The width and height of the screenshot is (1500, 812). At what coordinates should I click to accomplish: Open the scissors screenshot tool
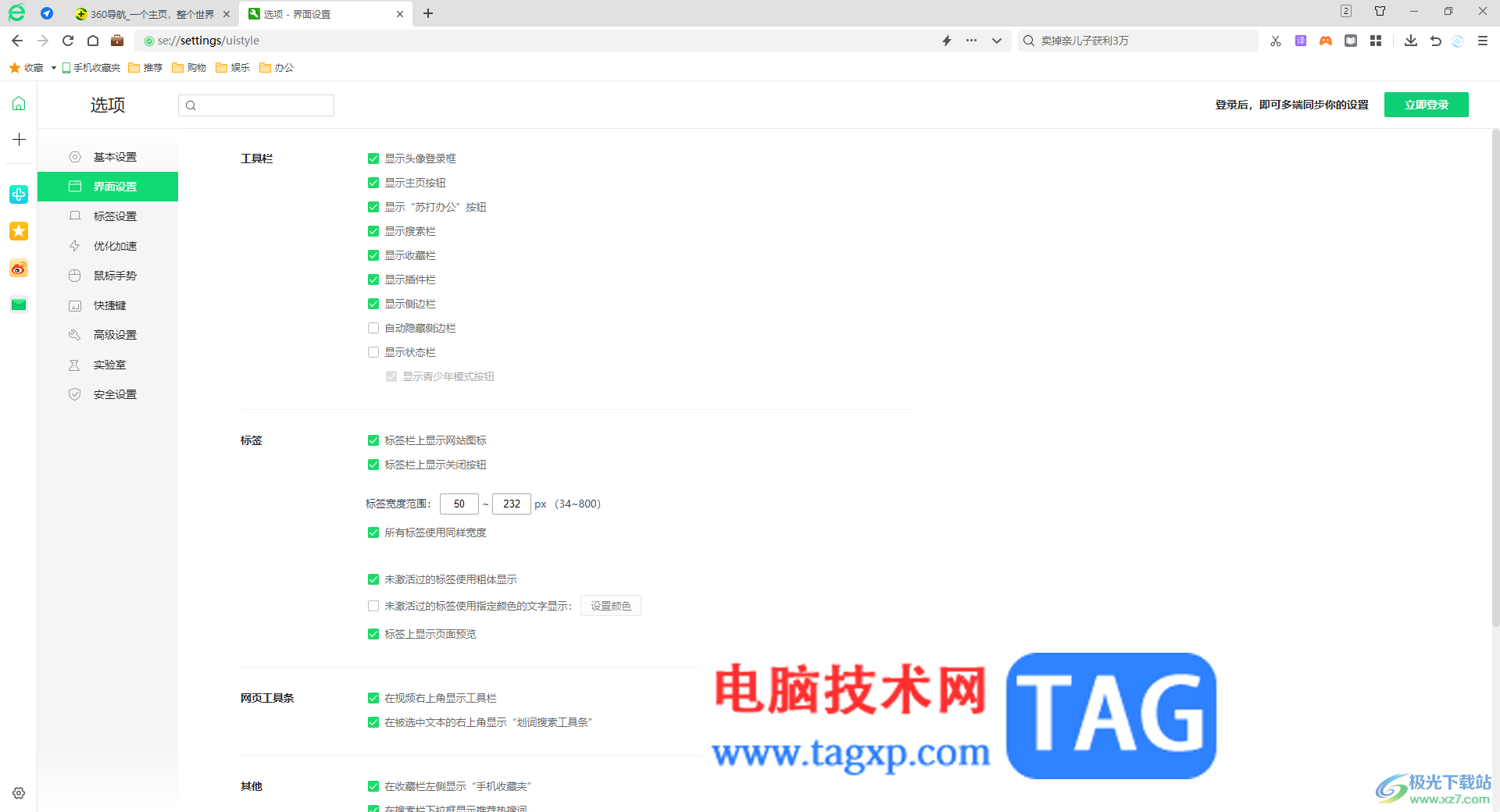pos(1276,41)
